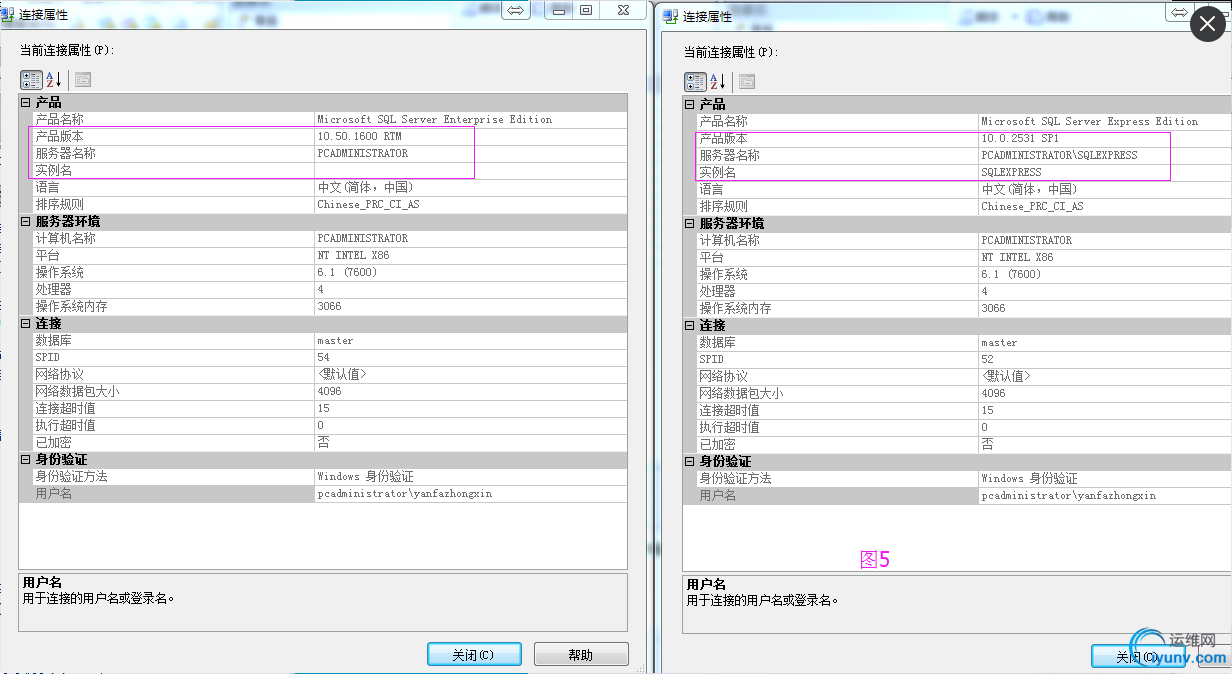Sort properties alphabetically in Enterprise Edition window
This screenshot has width=1232, height=674.
tap(54, 80)
